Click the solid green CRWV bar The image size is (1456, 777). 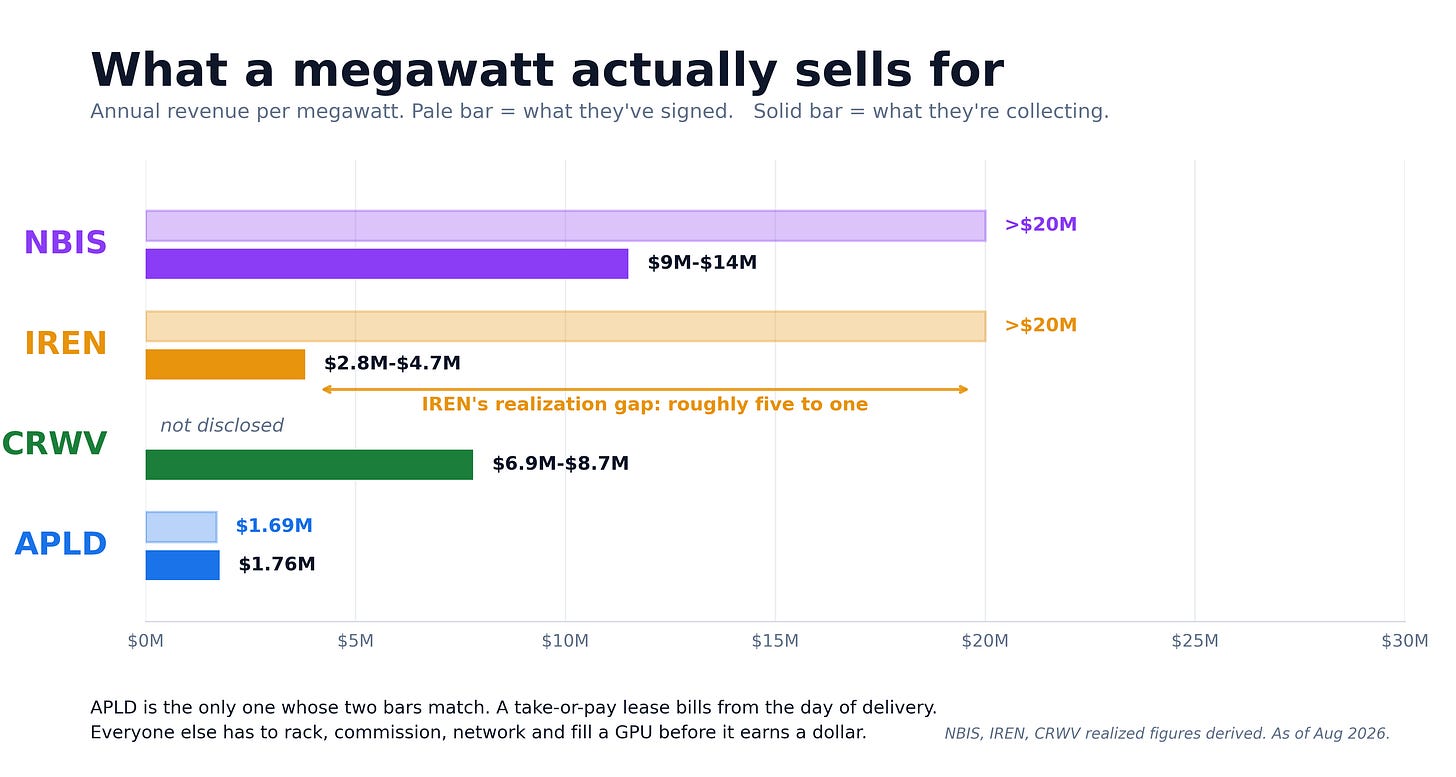point(309,465)
